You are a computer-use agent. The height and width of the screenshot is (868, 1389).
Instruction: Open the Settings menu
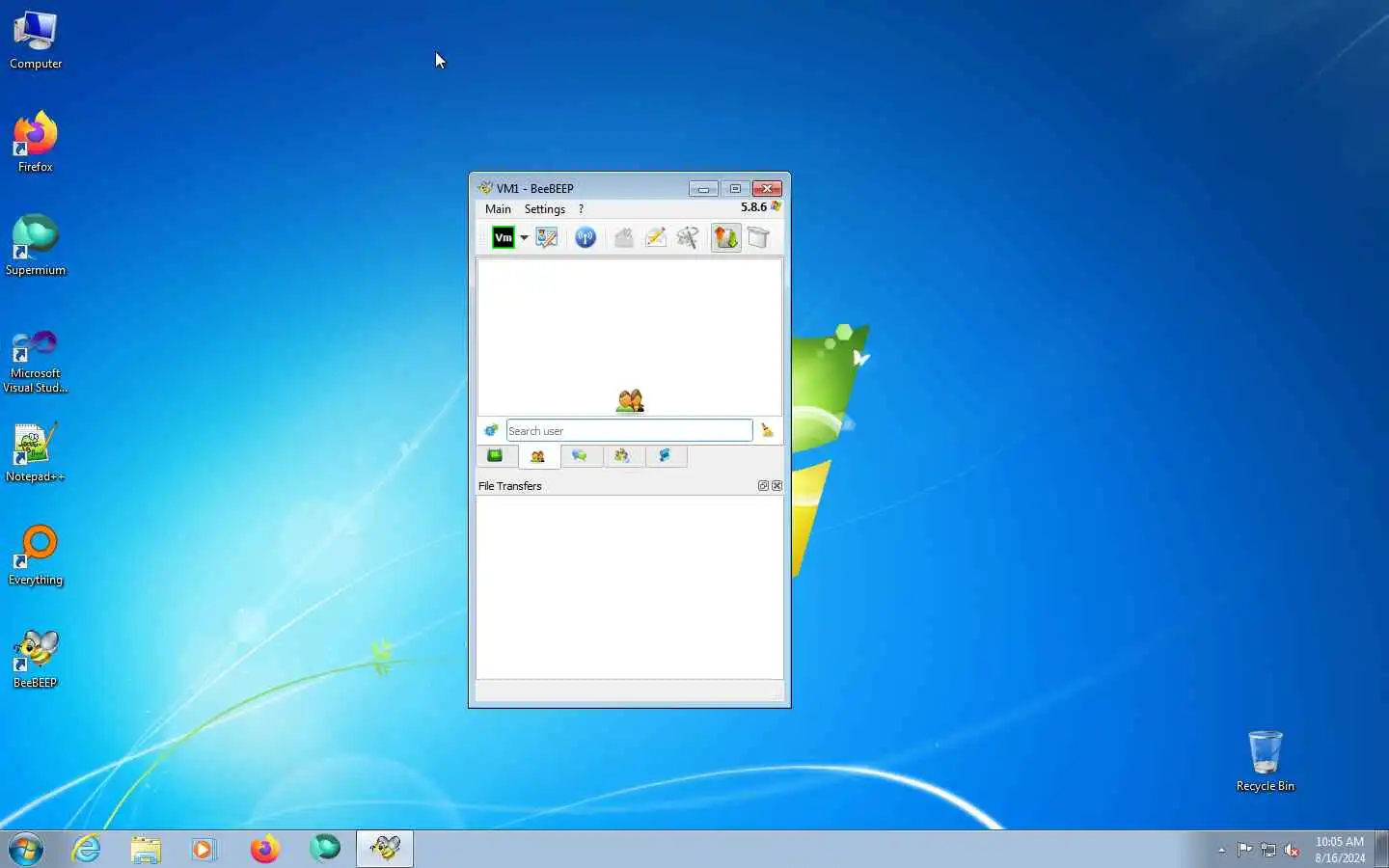click(x=545, y=208)
